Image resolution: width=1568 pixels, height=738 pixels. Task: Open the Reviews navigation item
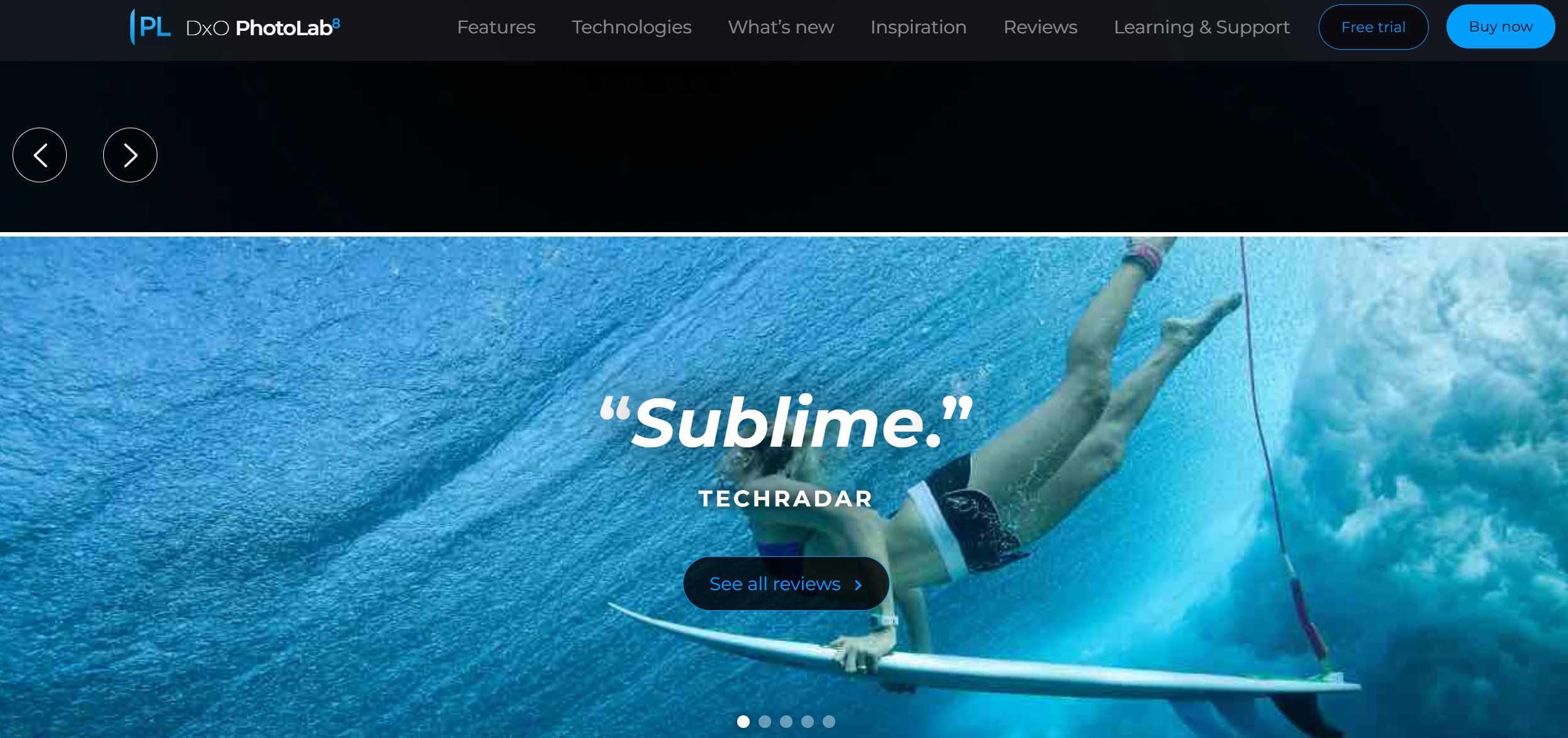1041,27
